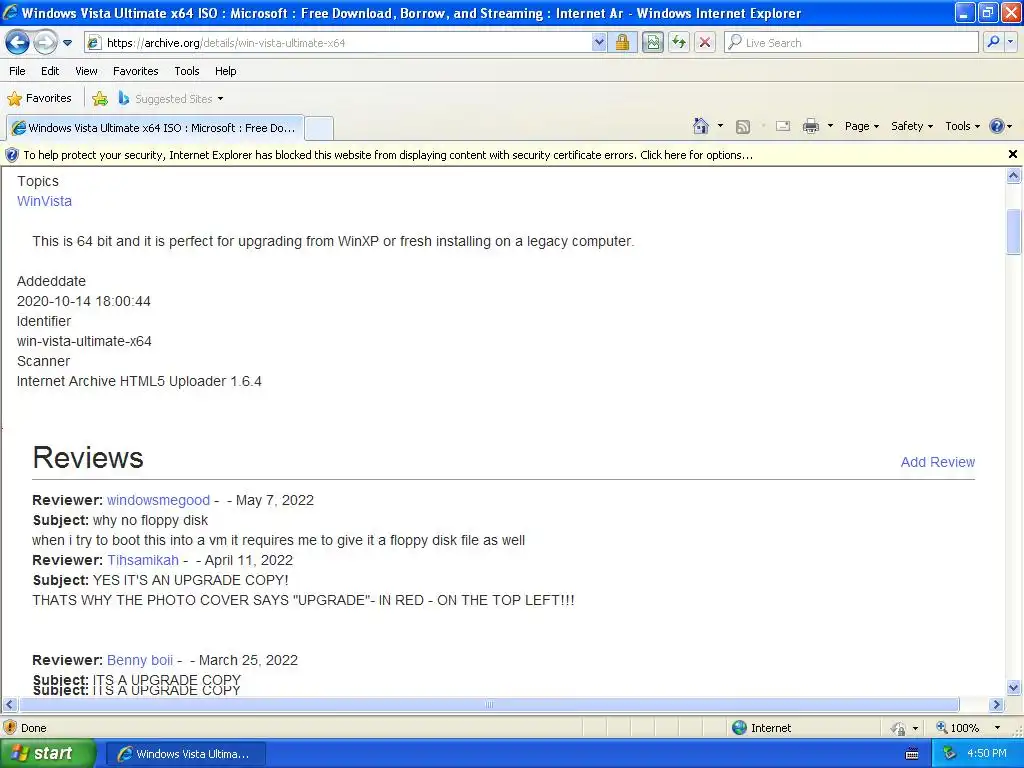Click the vertical scrollbar thumb
The width and height of the screenshot is (1024, 768).
point(1014,231)
